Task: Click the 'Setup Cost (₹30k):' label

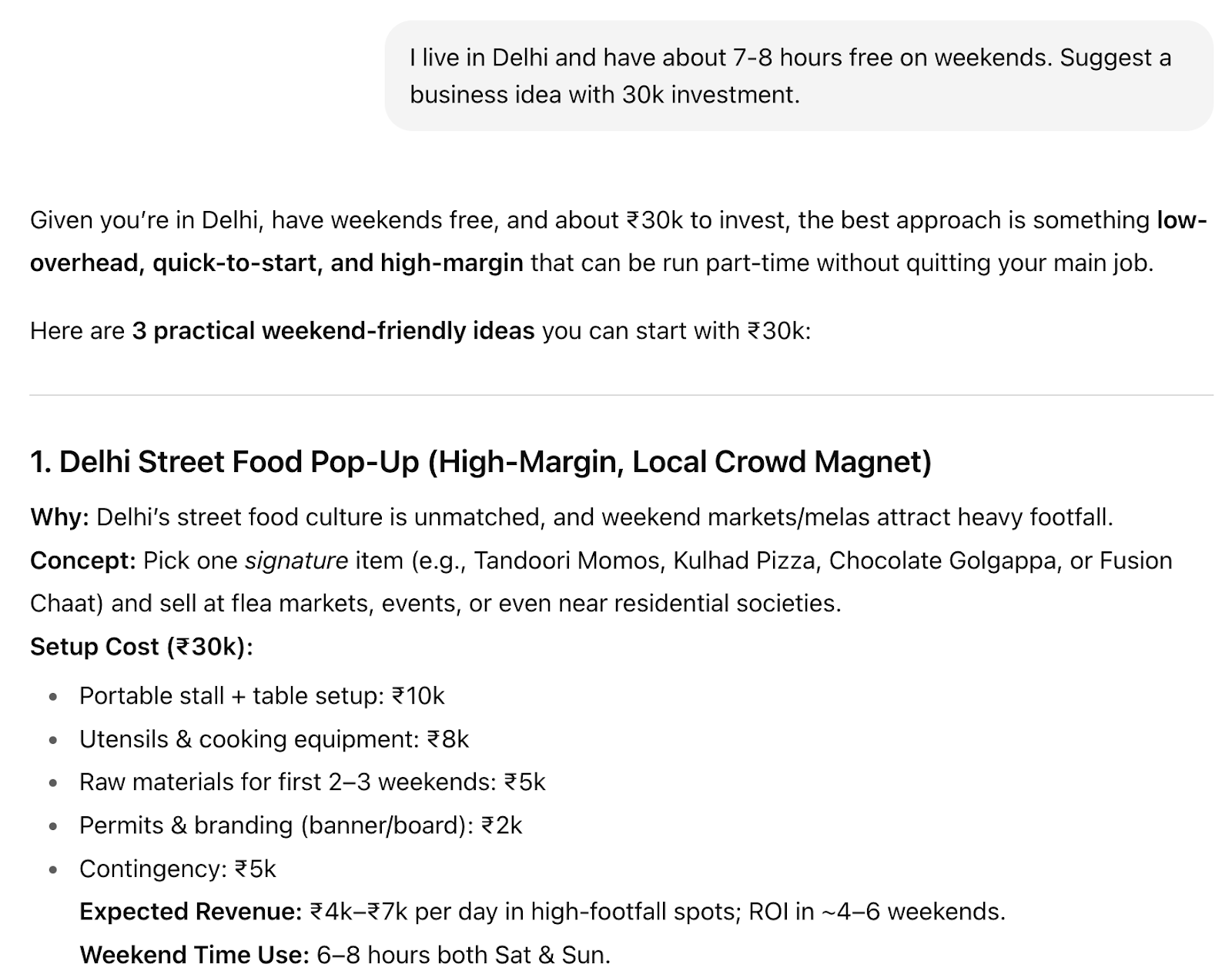Action: pos(142,647)
